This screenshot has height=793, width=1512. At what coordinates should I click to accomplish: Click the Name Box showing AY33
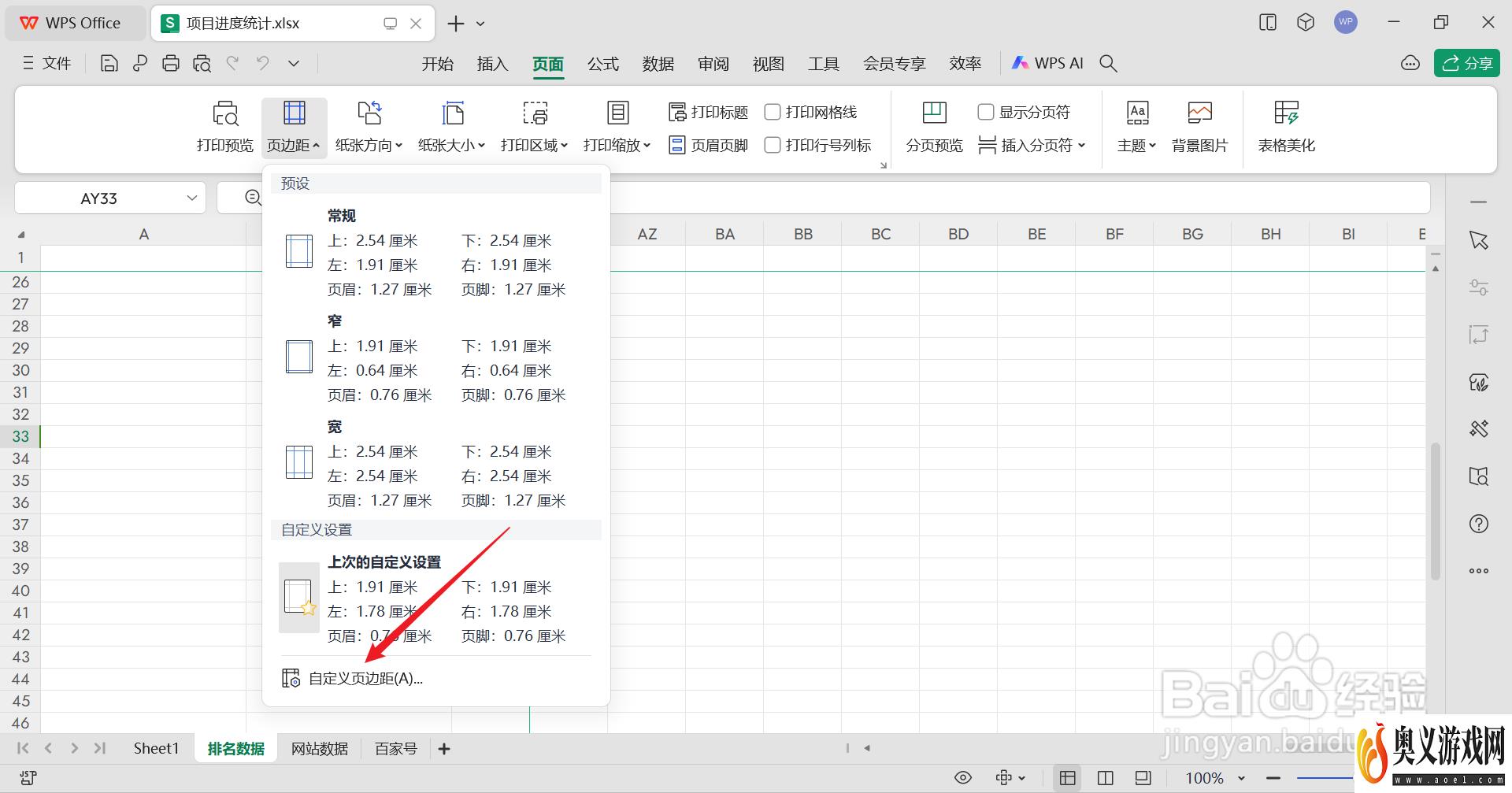[99, 198]
